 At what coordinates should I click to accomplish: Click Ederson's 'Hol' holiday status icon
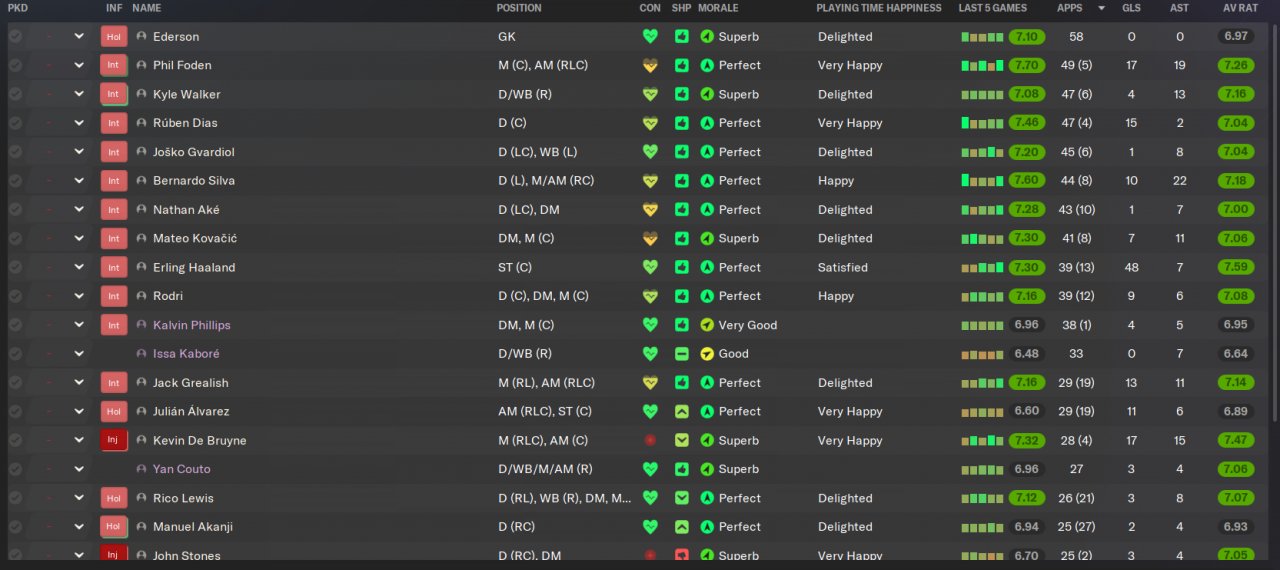point(113,37)
